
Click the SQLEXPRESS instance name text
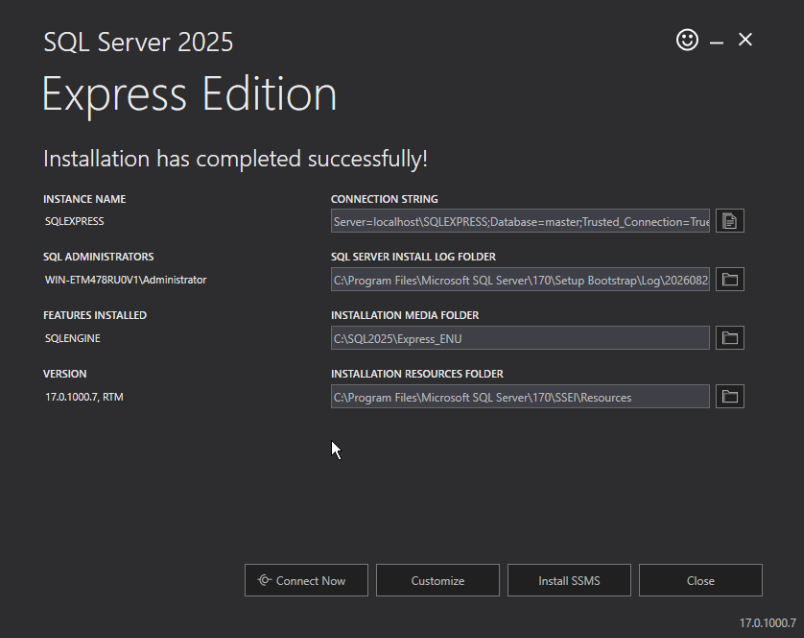point(74,221)
